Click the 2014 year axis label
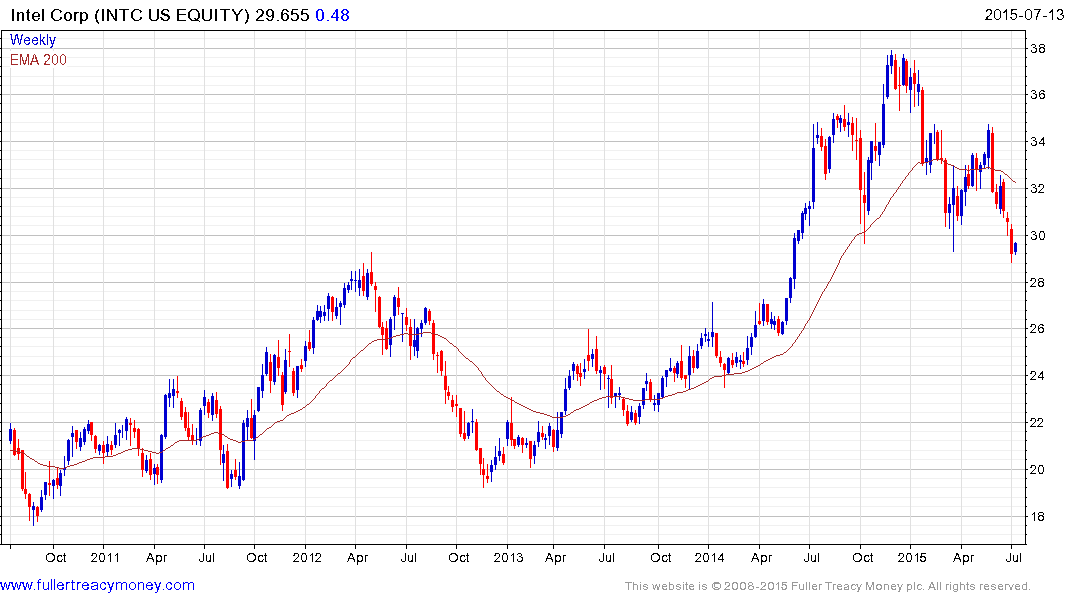 (709, 557)
